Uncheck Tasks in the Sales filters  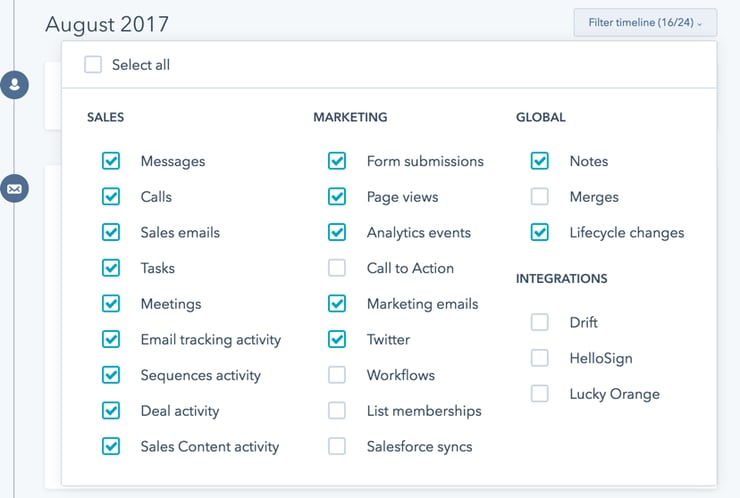111,268
